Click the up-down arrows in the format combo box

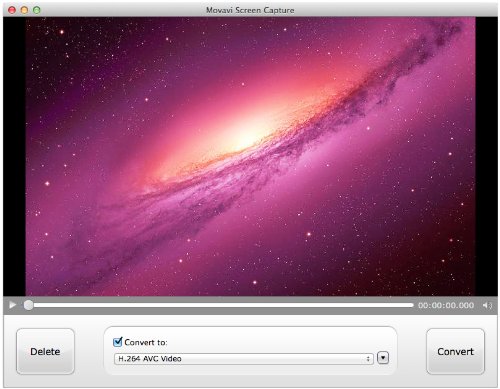[x=368, y=359]
